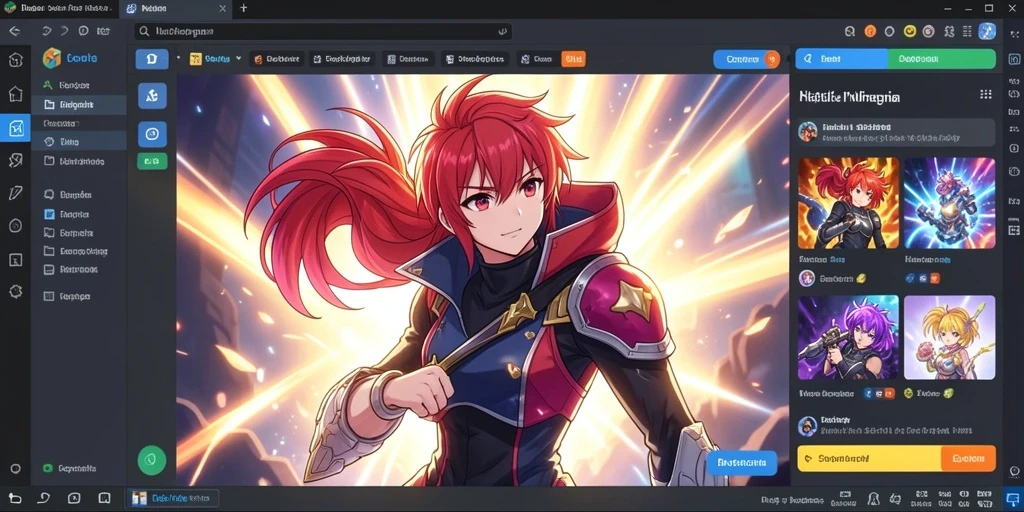Expand the small arrow beside the blue toolbar button

click(178, 57)
